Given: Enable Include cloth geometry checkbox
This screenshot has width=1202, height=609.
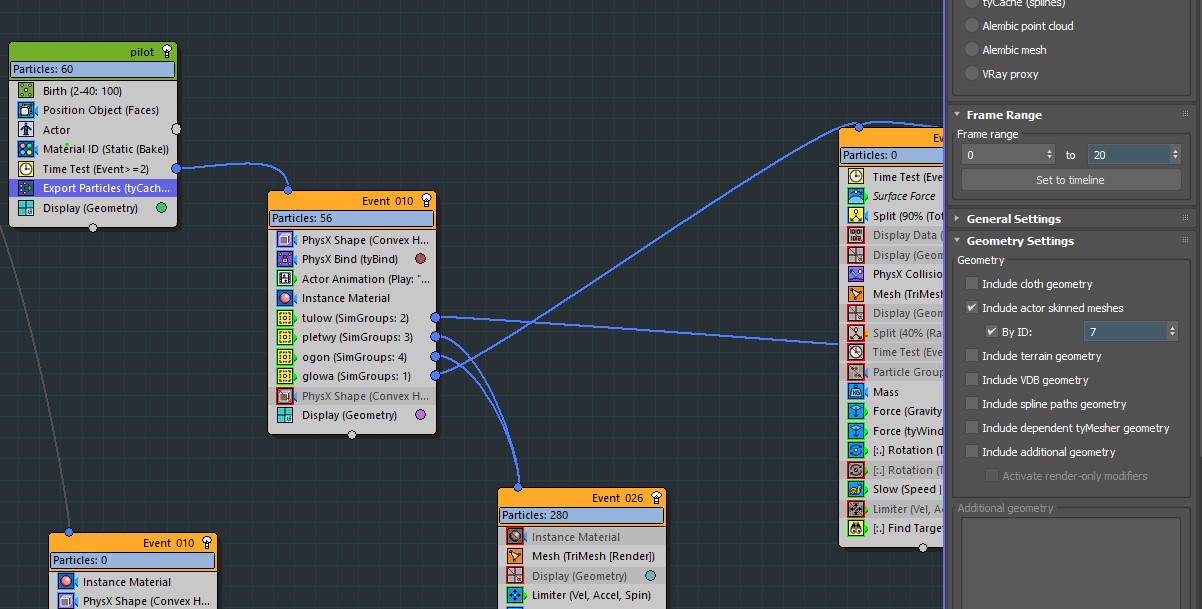Looking at the screenshot, I should (x=972, y=284).
